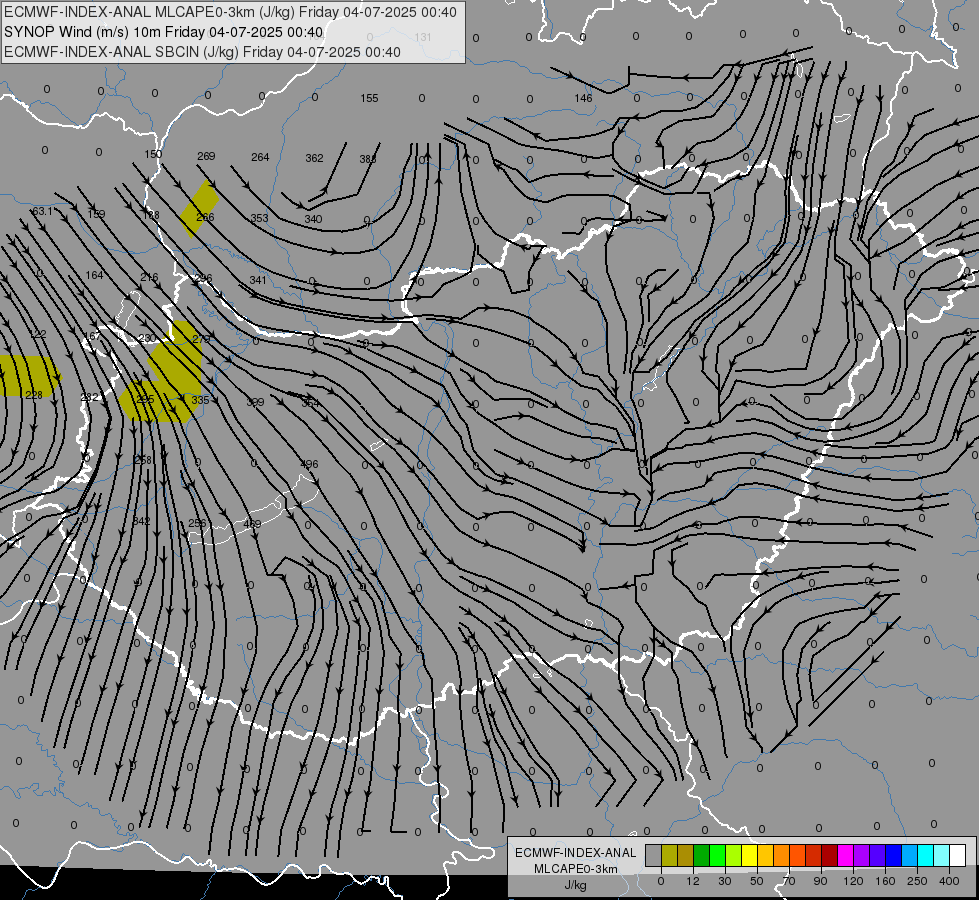Click map value 155

tap(369, 98)
